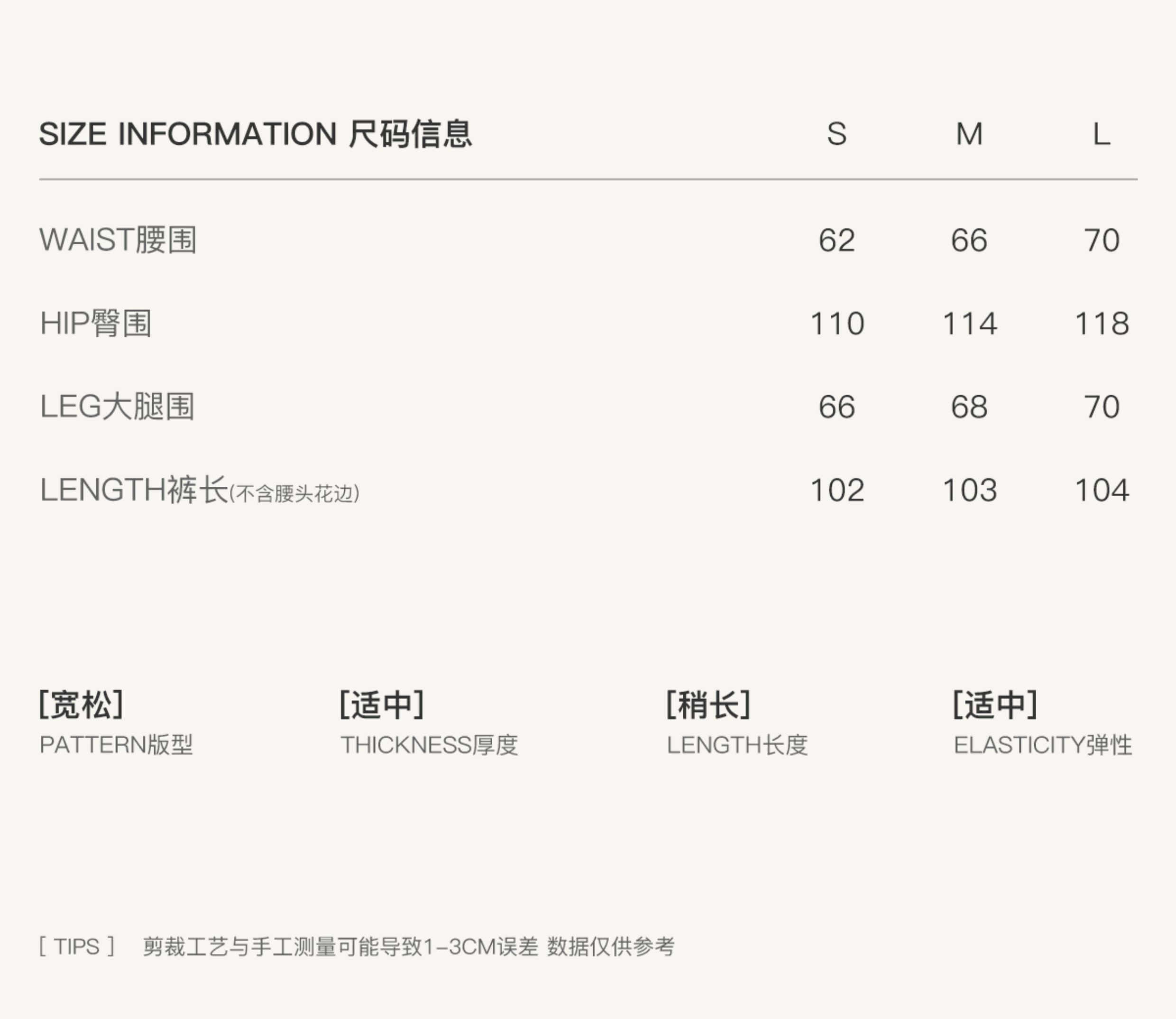Click the WAIST腰围 row label

(x=118, y=240)
